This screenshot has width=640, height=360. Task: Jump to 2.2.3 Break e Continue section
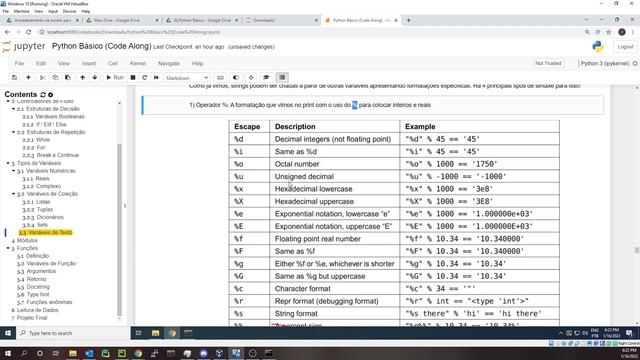[x=51, y=155]
